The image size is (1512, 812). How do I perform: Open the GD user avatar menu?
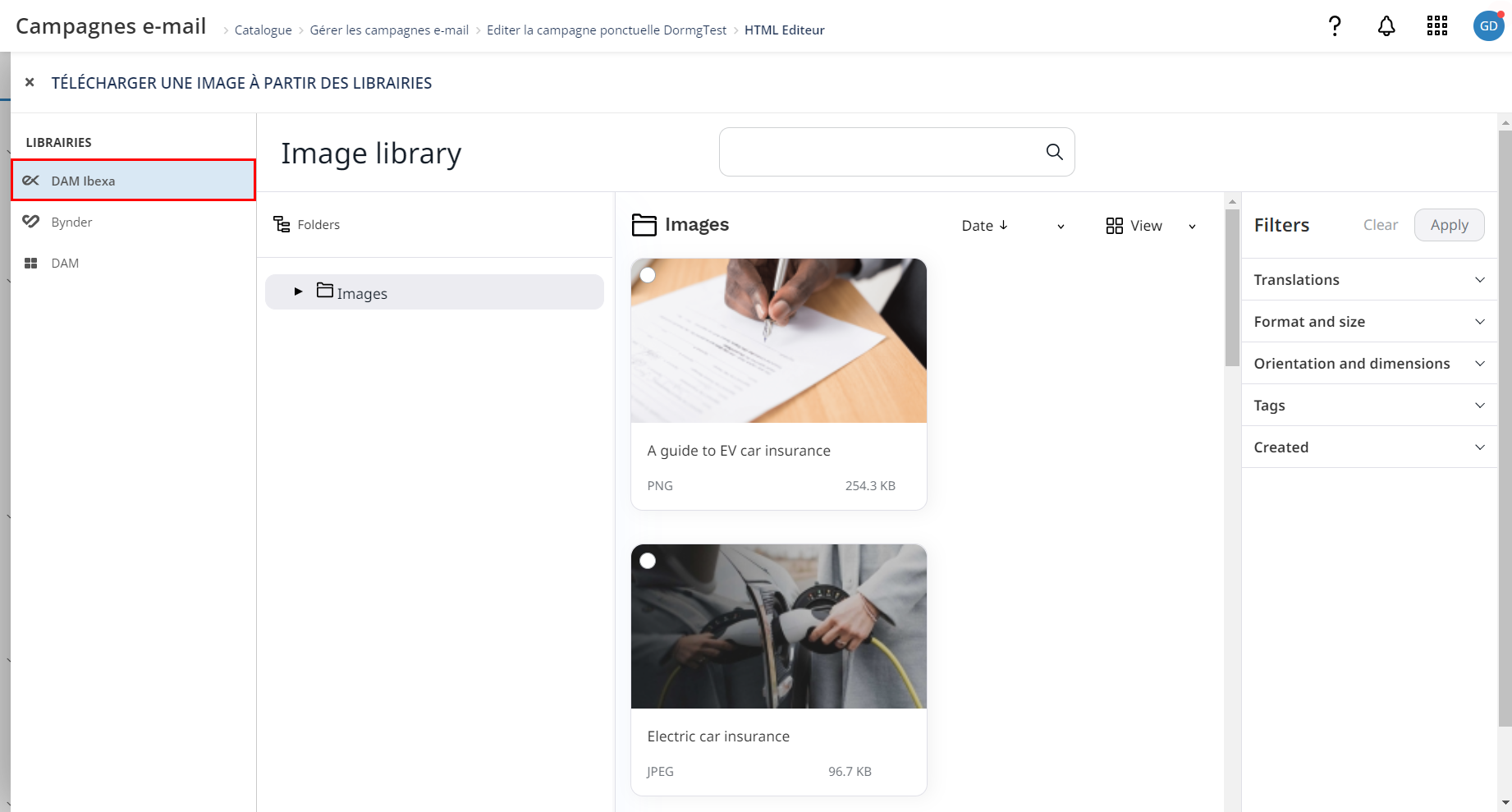[1488, 26]
